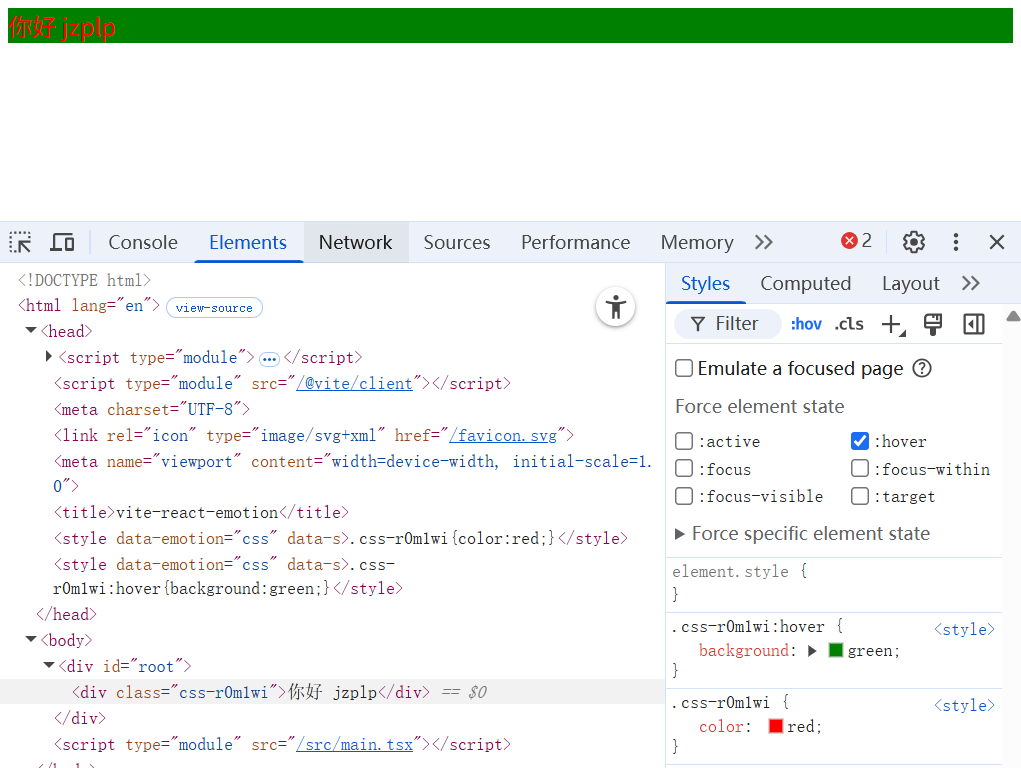
Task: Open the DevTools three-dot menu
Action: click(x=955, y=242)
